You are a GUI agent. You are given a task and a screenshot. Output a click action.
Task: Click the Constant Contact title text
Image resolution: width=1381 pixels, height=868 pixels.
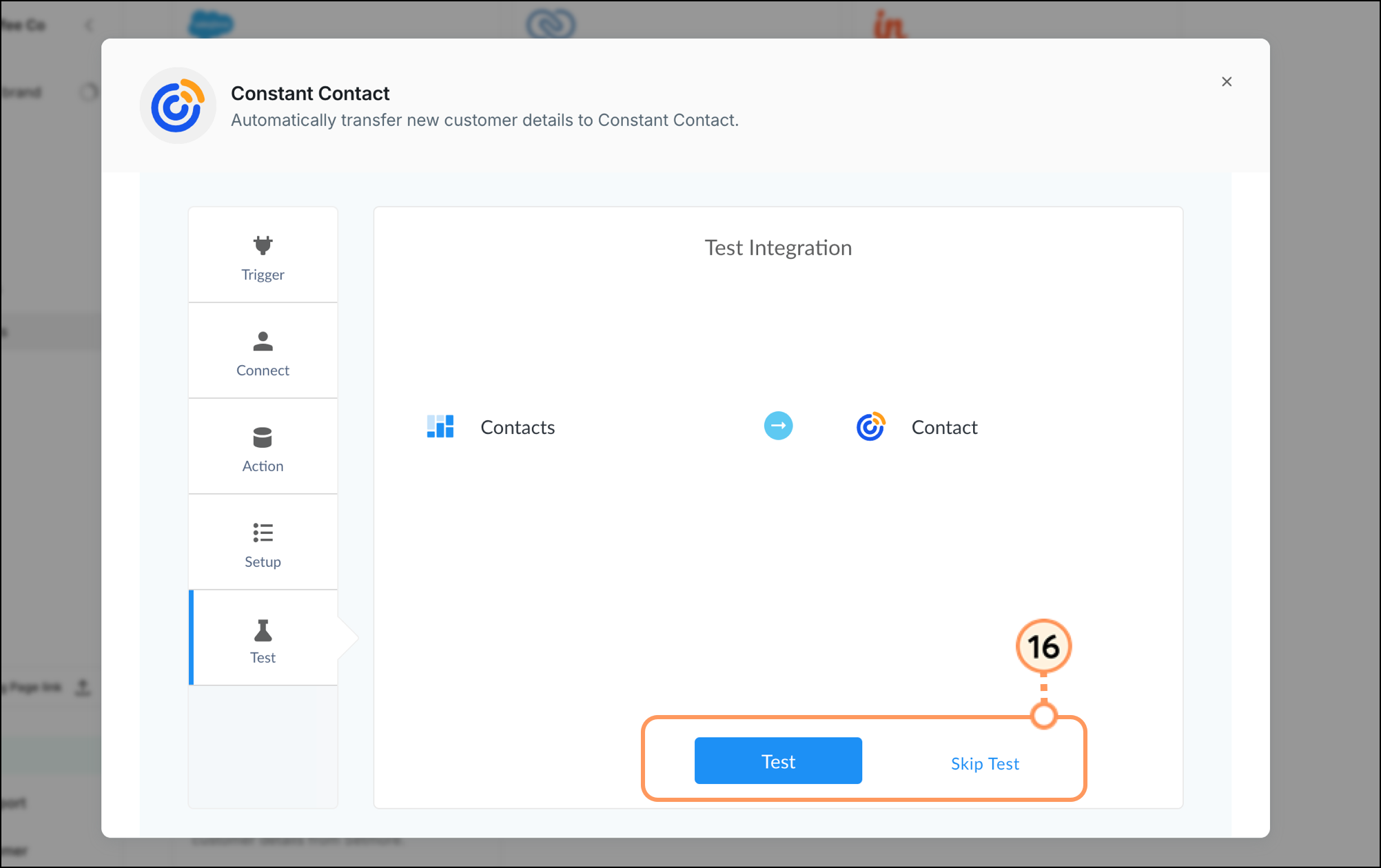click(310, 93)
